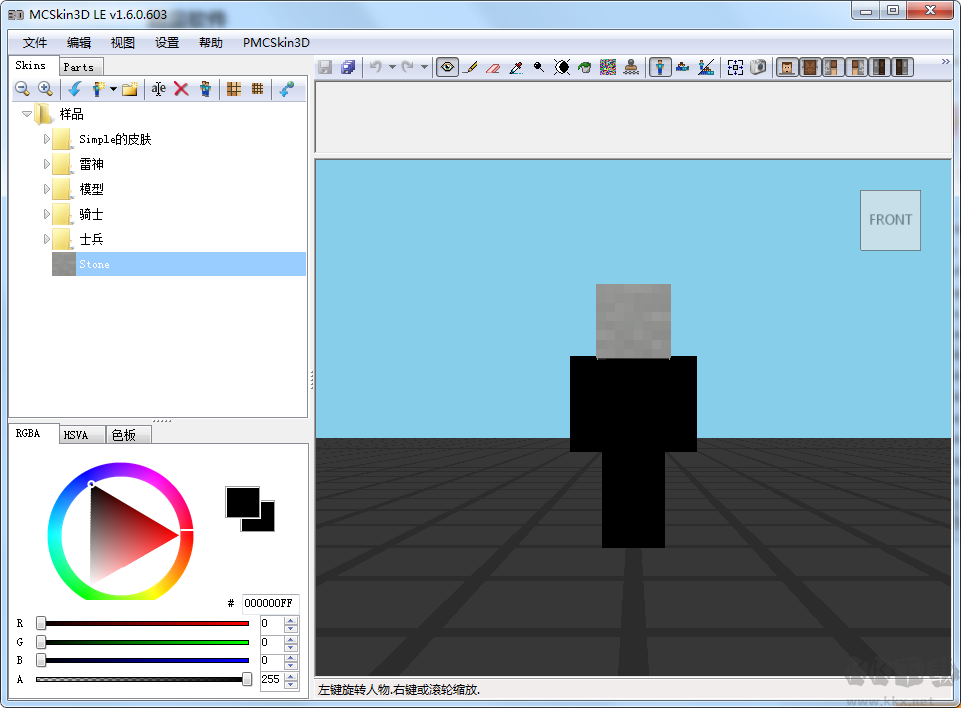Toggle the 3D perspective view mode button
961x708 pixels.
[x=660, y=67]
